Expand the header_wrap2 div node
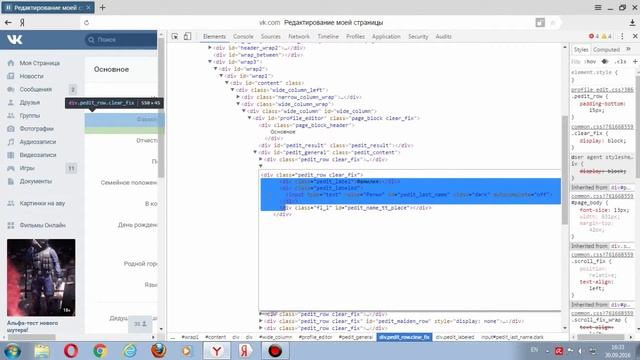Viewport: 640px width, 360px height. tap(210, 47)
